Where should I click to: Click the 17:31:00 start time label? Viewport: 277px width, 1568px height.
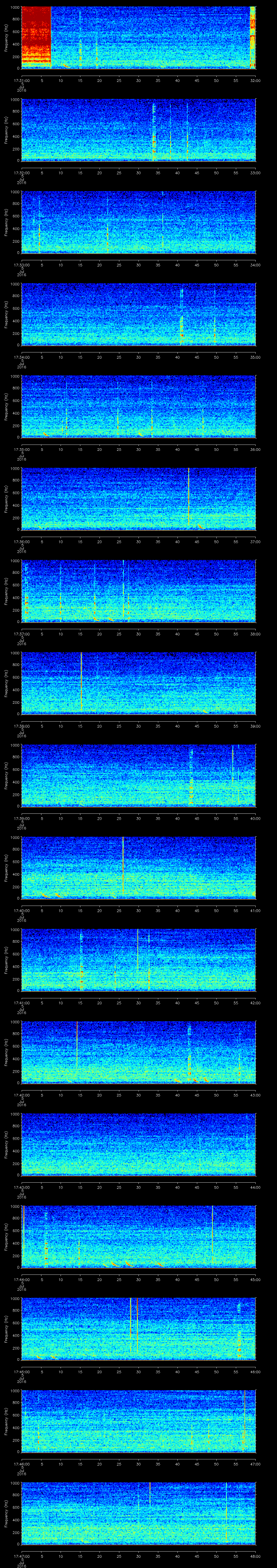(21, 80)
